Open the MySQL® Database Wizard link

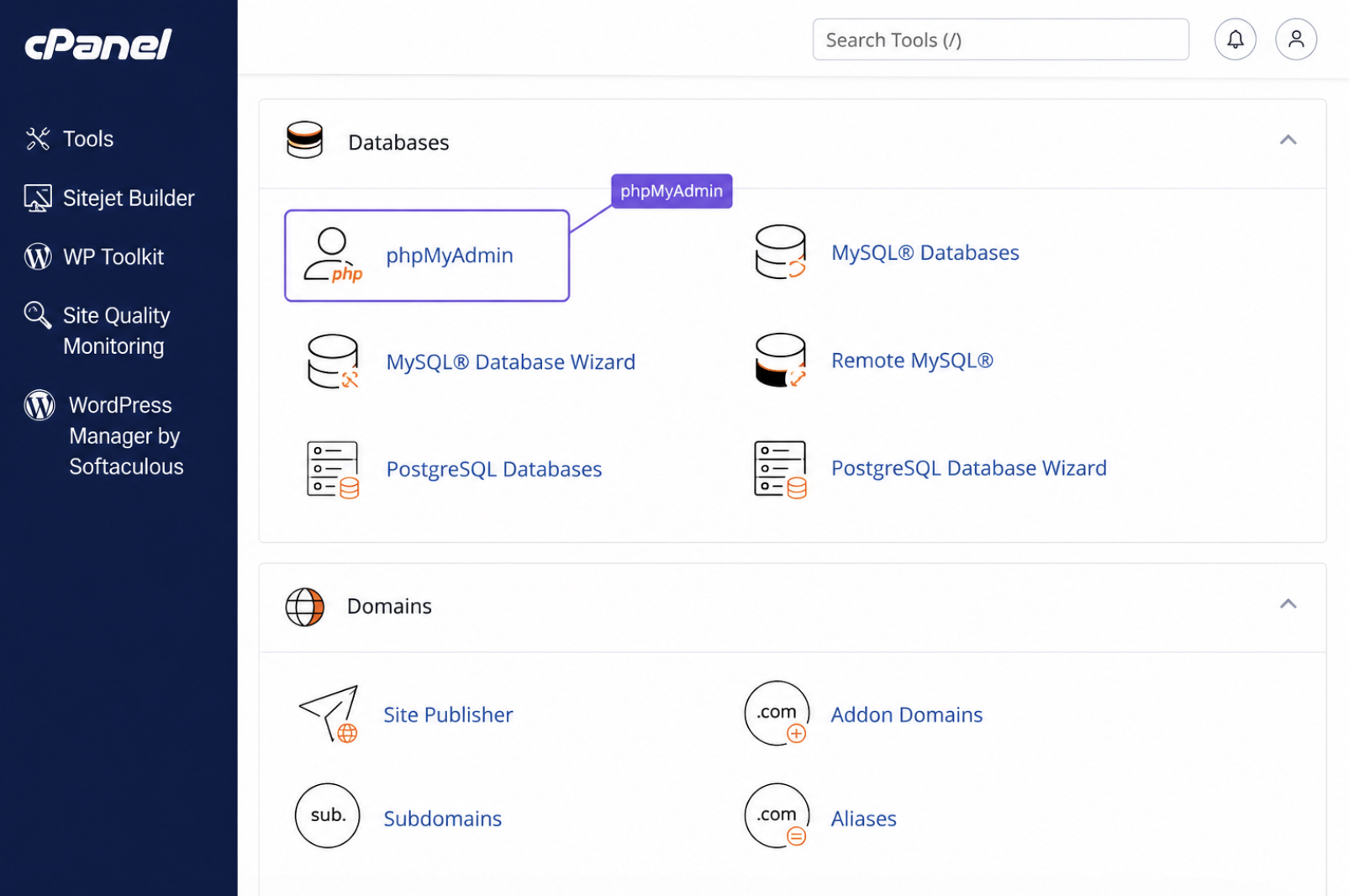(511, 361)
